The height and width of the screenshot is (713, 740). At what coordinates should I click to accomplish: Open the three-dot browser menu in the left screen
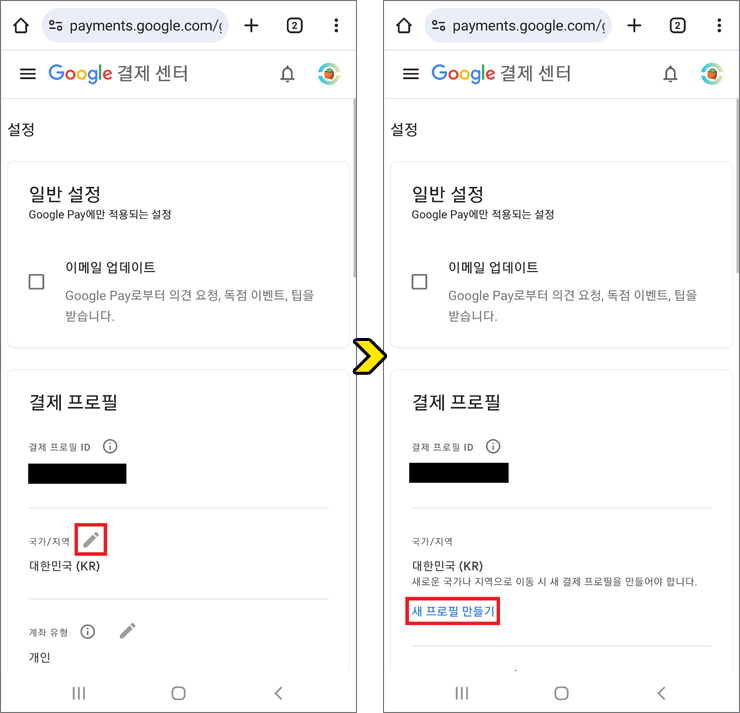(336, 25)
